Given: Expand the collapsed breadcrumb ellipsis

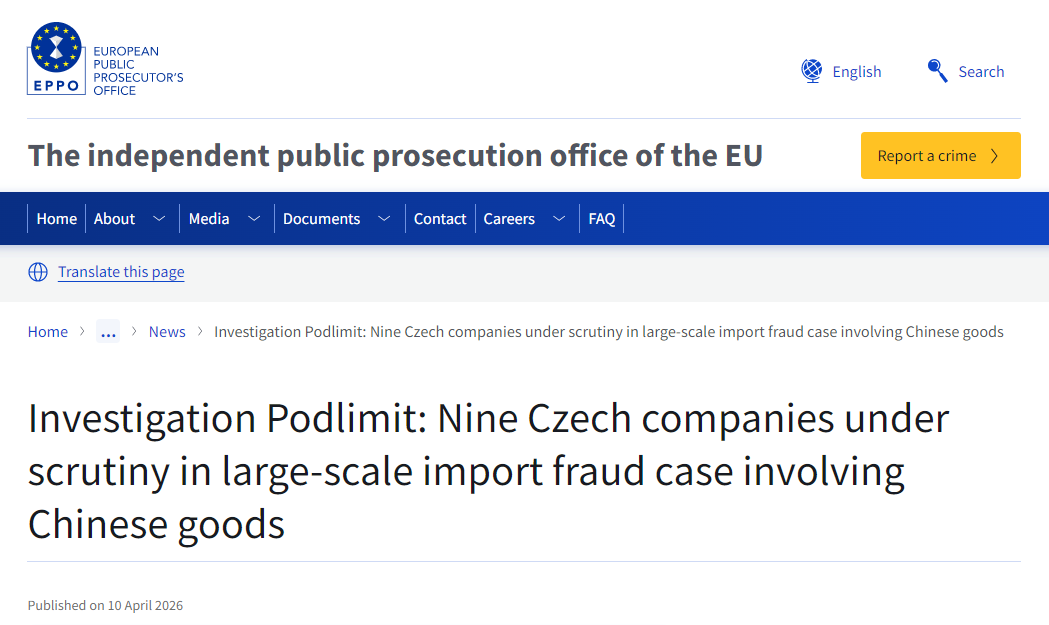Looking at the screenshot, I should coord(108,332).
